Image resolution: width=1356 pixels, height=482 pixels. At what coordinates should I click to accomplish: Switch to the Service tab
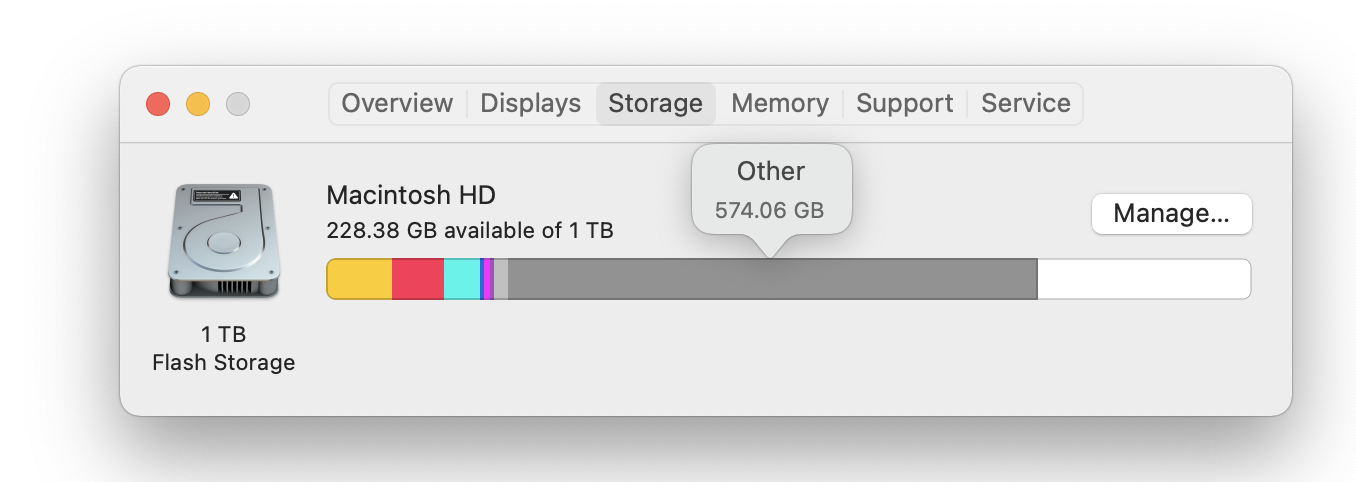[1026, 104]
